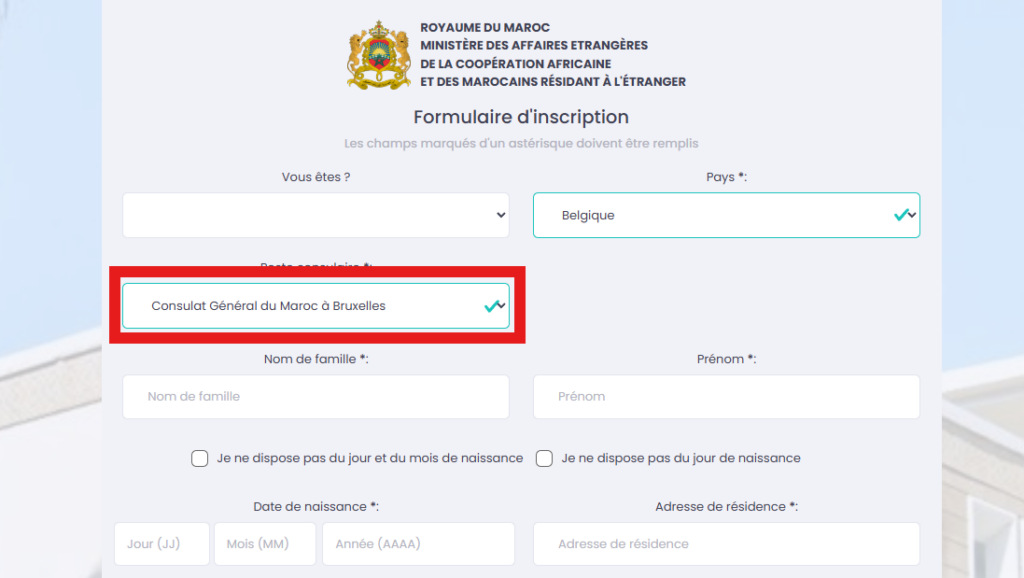This screenshot has width=1024, height=578.
Task: Click the green checkmark beside Consulat Général
Action: click(491, 306)
